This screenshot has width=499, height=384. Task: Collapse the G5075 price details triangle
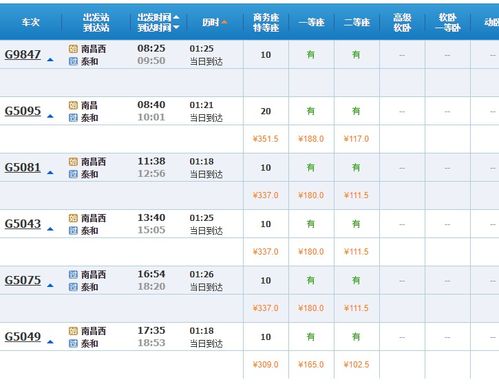[50, 286]
